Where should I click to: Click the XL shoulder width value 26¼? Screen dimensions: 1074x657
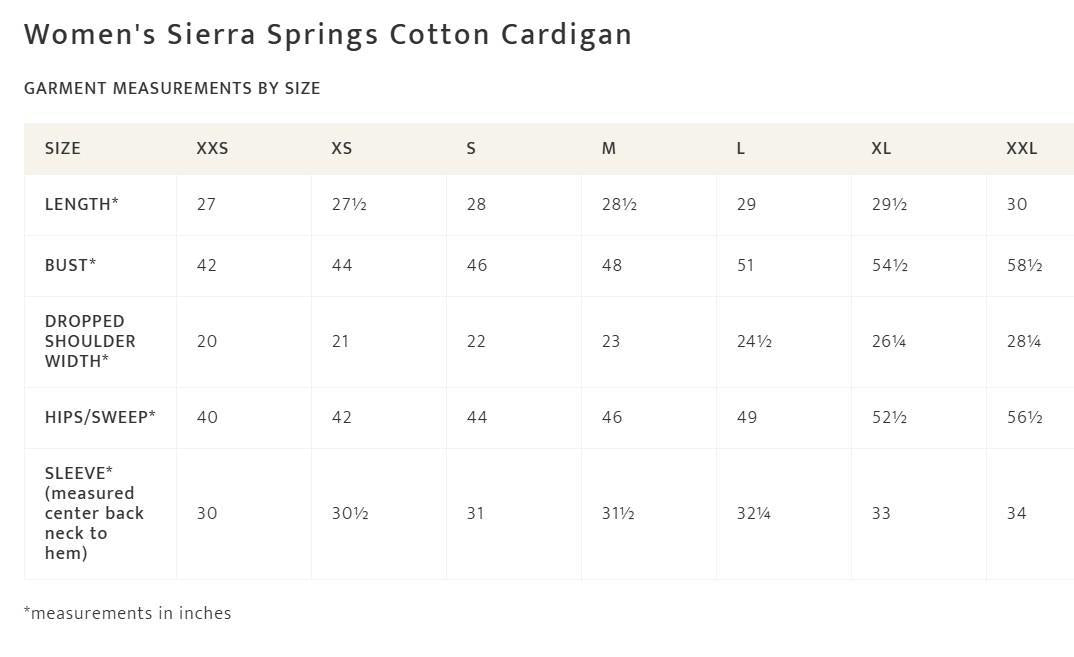click(x=888, y=341)
